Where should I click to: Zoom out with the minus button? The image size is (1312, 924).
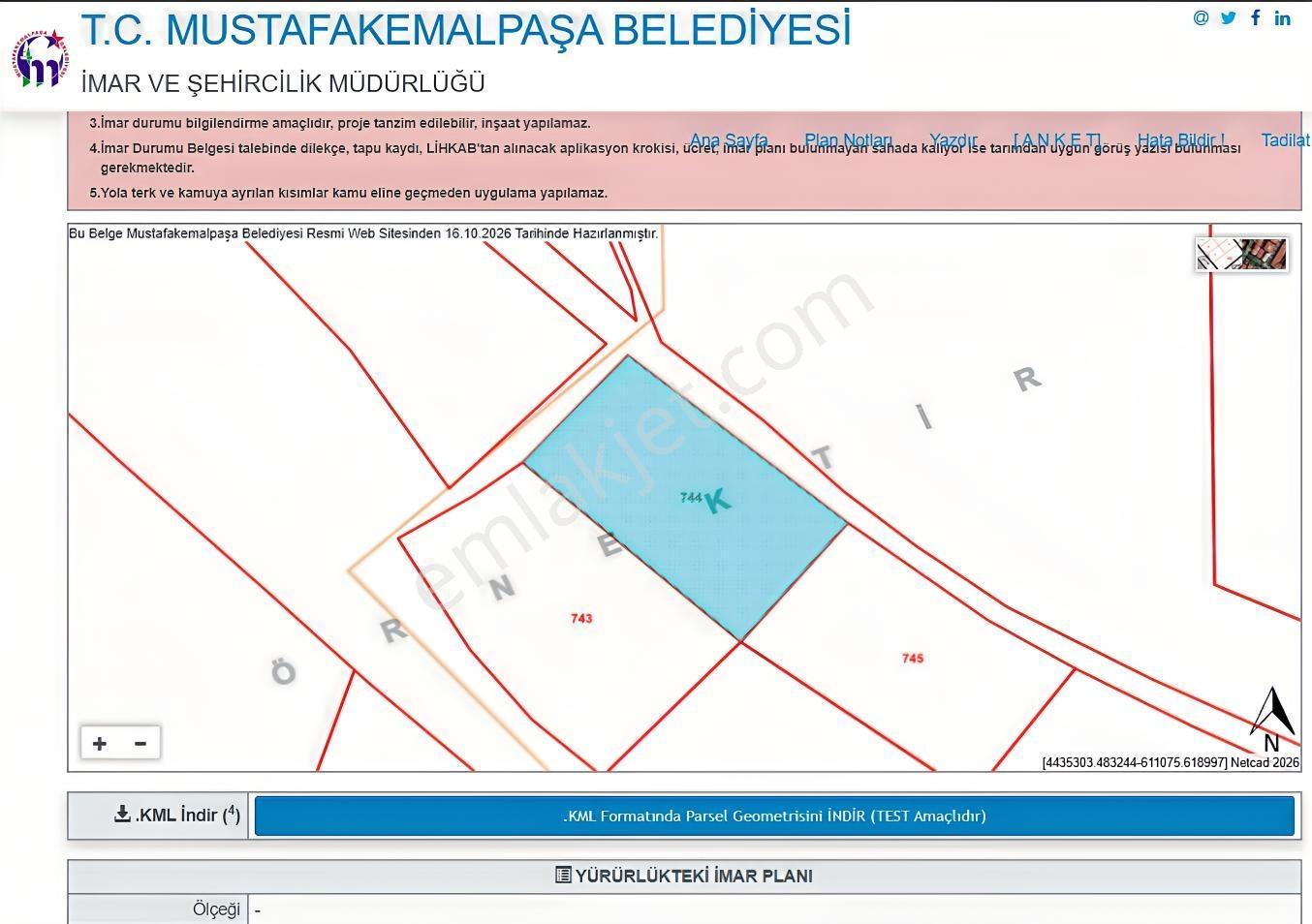(x=141, y=743)
